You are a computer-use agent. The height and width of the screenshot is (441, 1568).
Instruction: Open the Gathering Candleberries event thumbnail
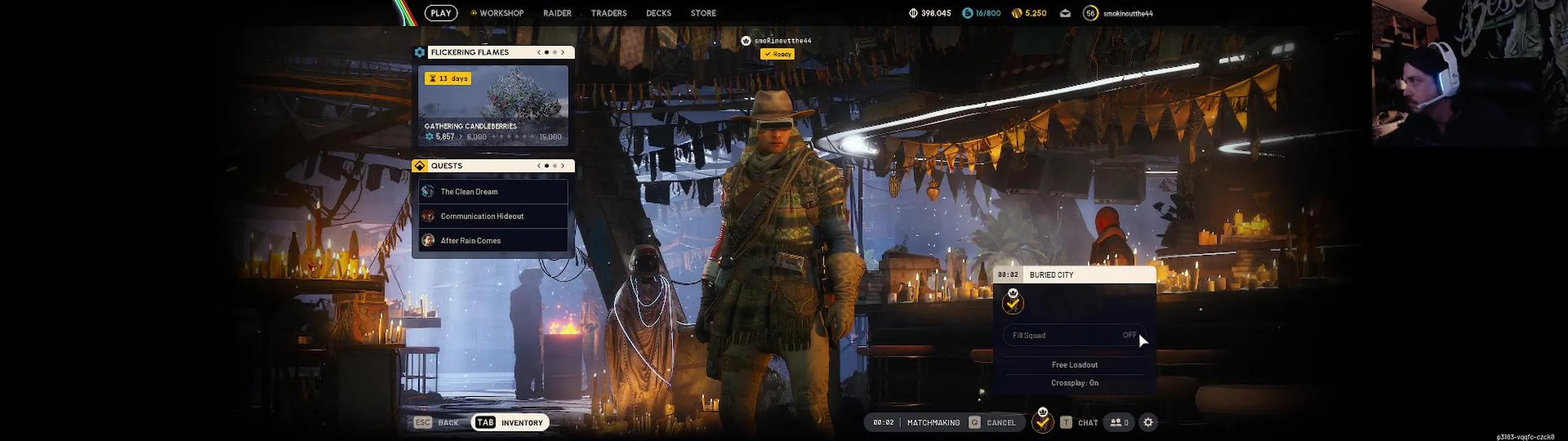point(493,105)
